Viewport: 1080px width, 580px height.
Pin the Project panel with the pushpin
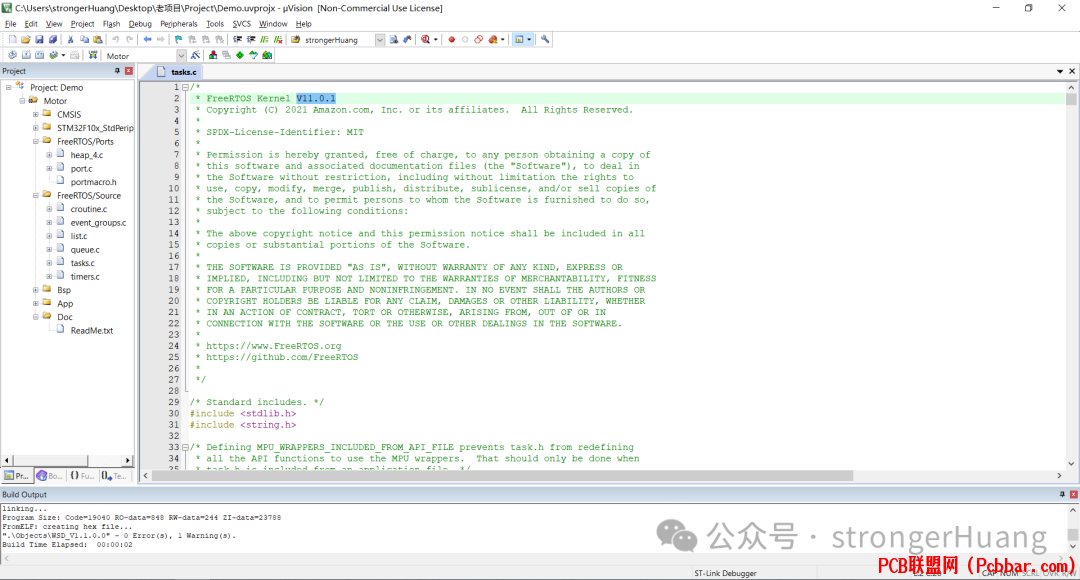[x=117, y=71]
